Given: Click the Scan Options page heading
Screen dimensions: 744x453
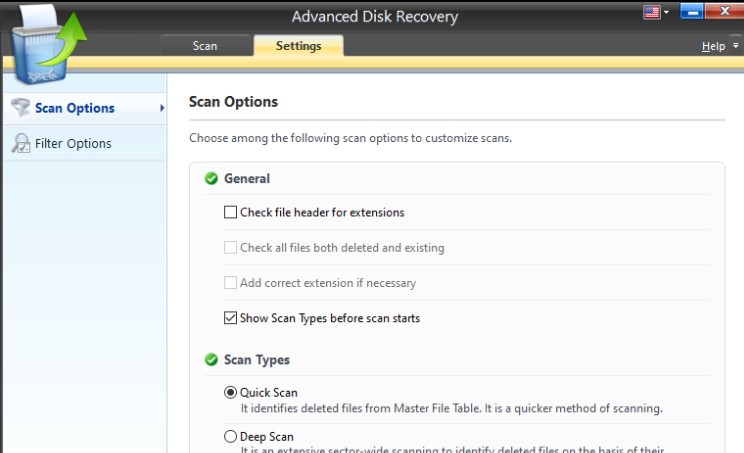Looking at the screenshot, I should coord(233,102).
